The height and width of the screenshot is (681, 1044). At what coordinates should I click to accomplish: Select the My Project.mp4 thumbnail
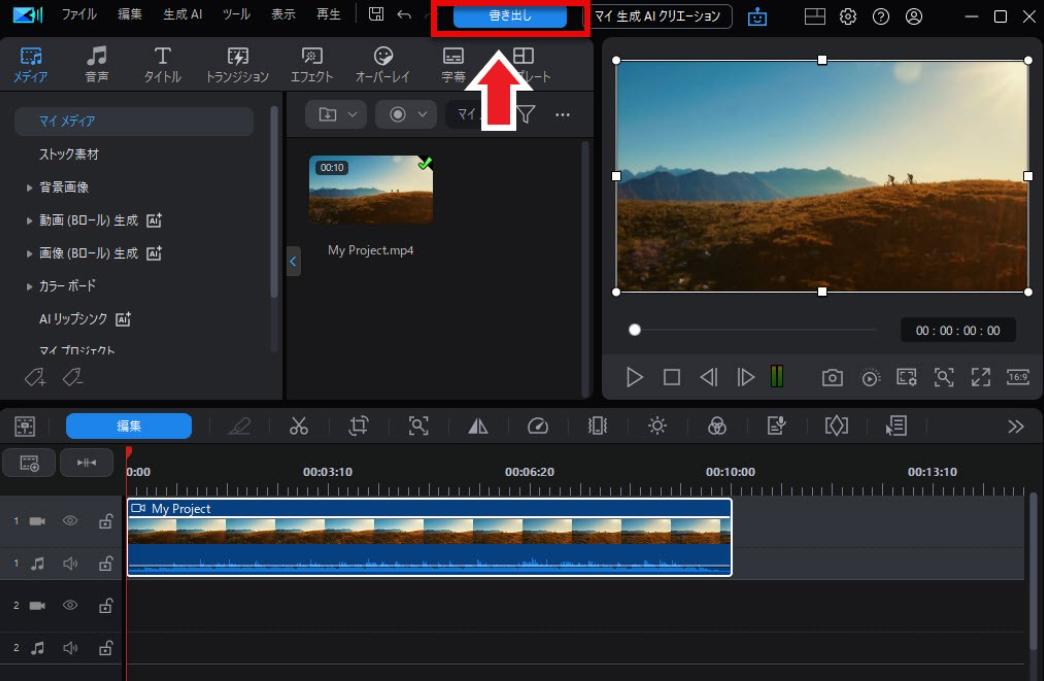click(371, 189)
